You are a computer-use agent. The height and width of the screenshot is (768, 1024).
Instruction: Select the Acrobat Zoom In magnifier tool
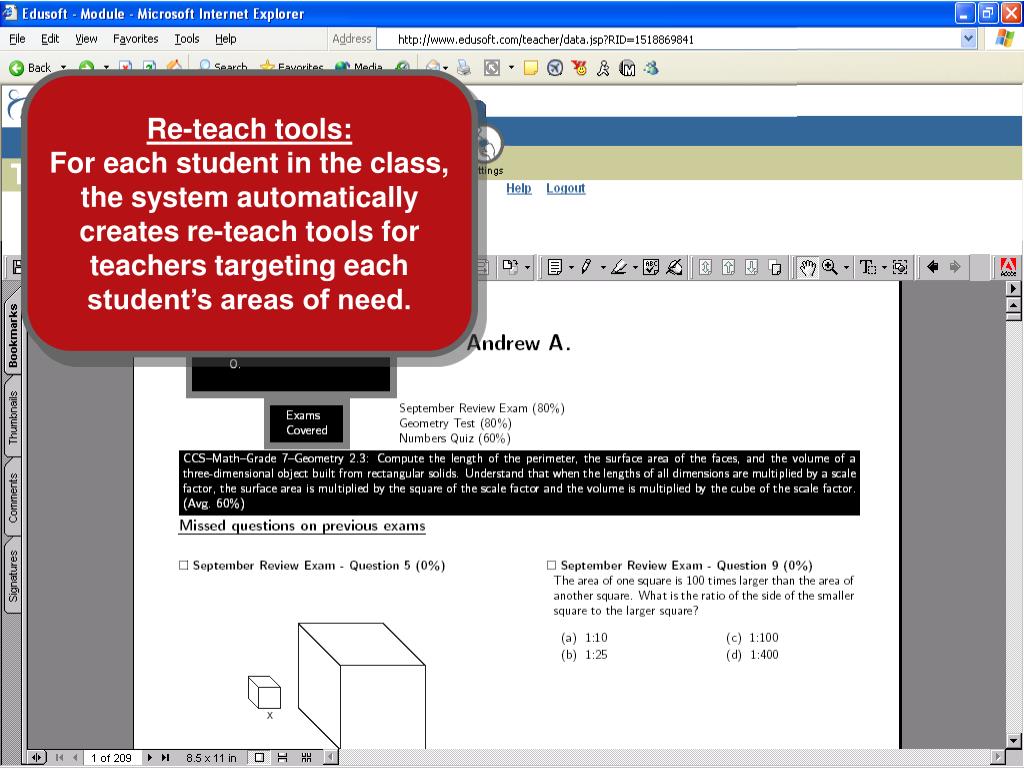[829, 266]
